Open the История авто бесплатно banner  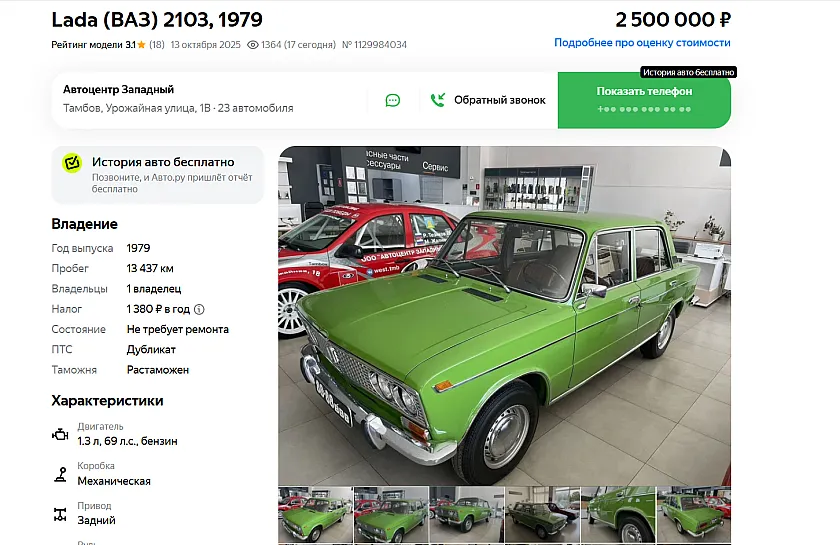(158, 175)
